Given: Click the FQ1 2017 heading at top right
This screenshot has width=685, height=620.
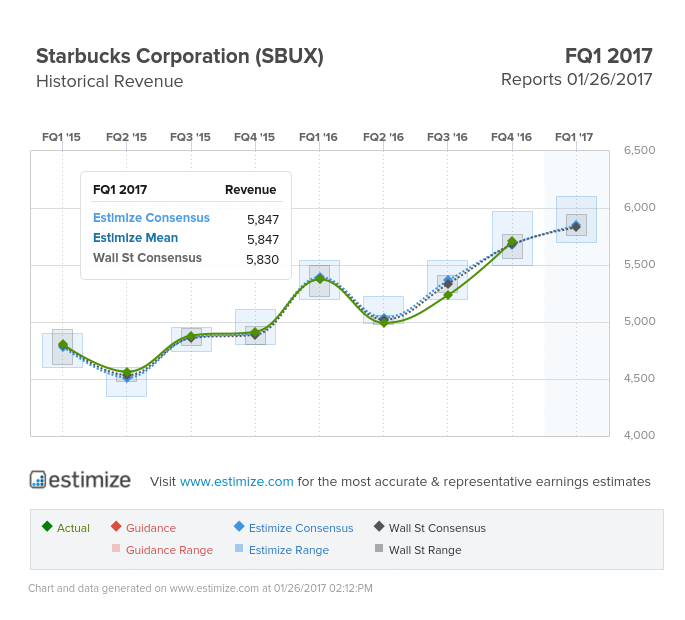Looking at the screenshot, I should pos(609,56).
